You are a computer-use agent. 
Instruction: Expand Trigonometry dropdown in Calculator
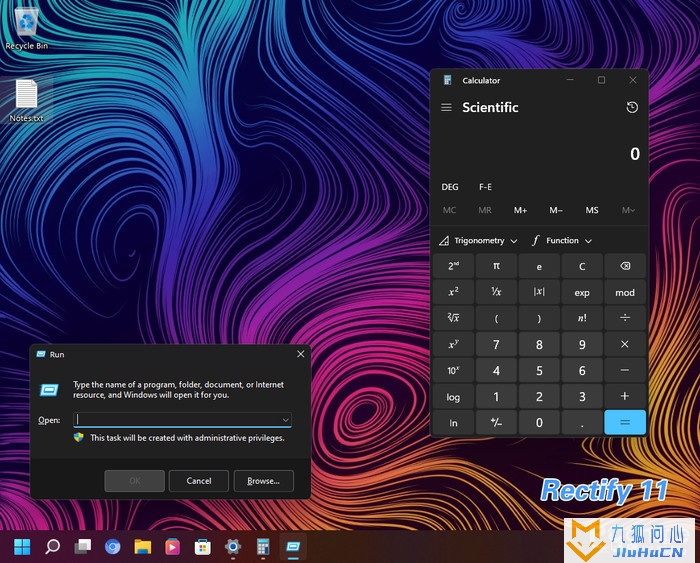pyautogui.click(x=478, y=241)
